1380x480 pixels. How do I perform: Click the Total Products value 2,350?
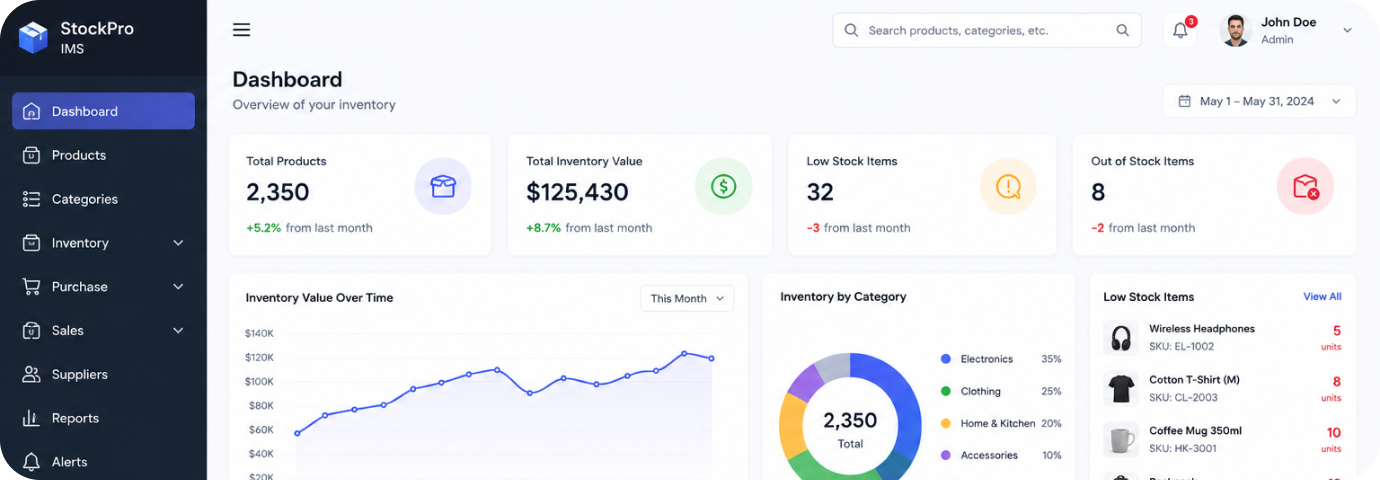(x=278, y=192)
